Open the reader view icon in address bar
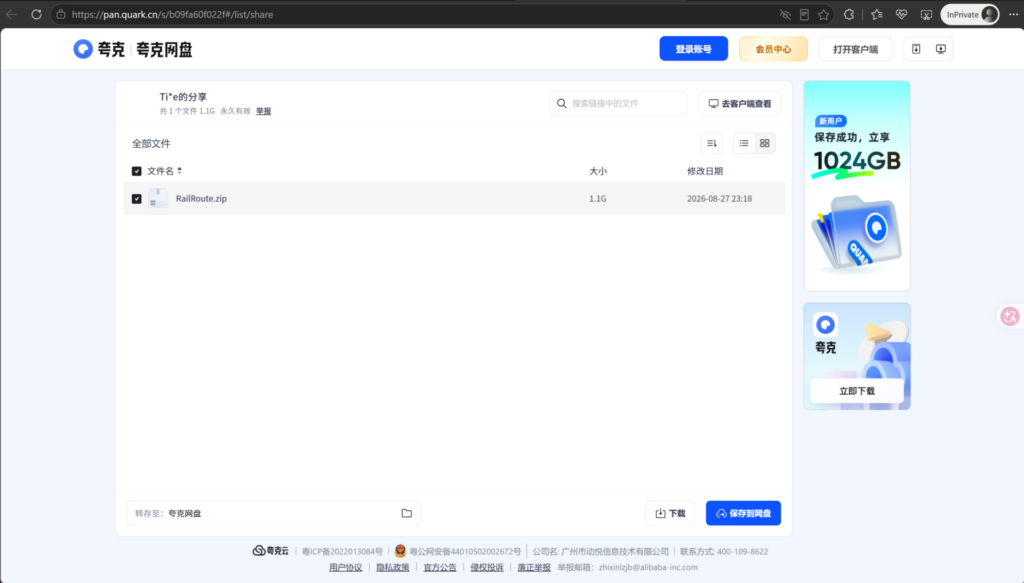1024x583 pixels. click(x=805, y=14)
